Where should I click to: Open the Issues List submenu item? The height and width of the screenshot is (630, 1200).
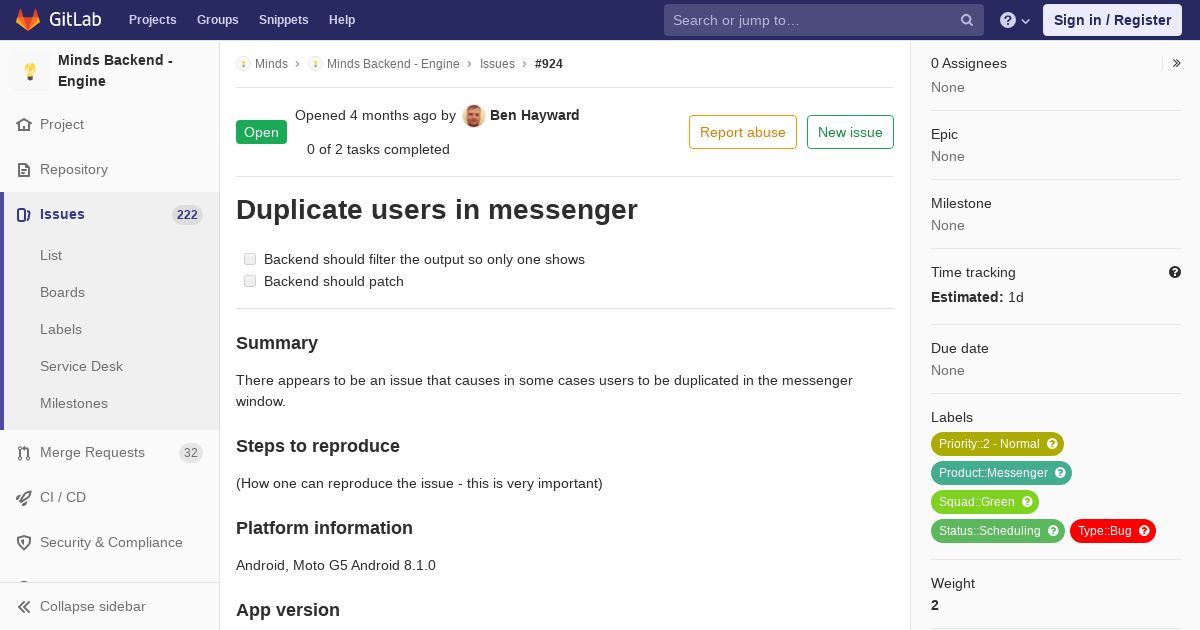(51, 256)
